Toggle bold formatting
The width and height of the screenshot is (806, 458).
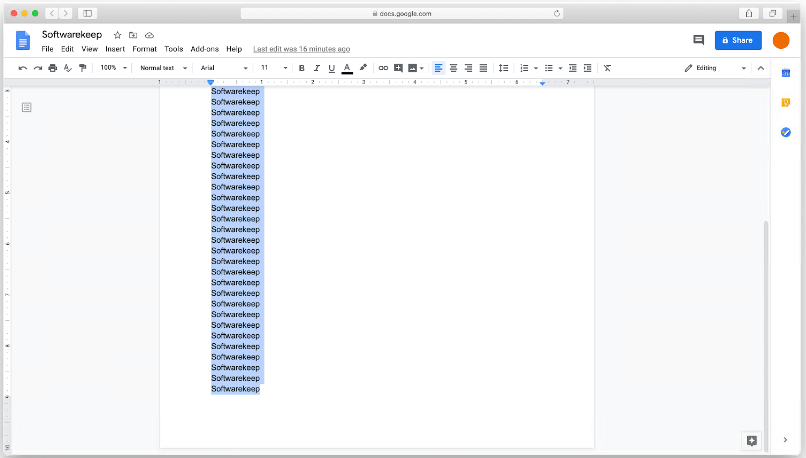point(301,68)
